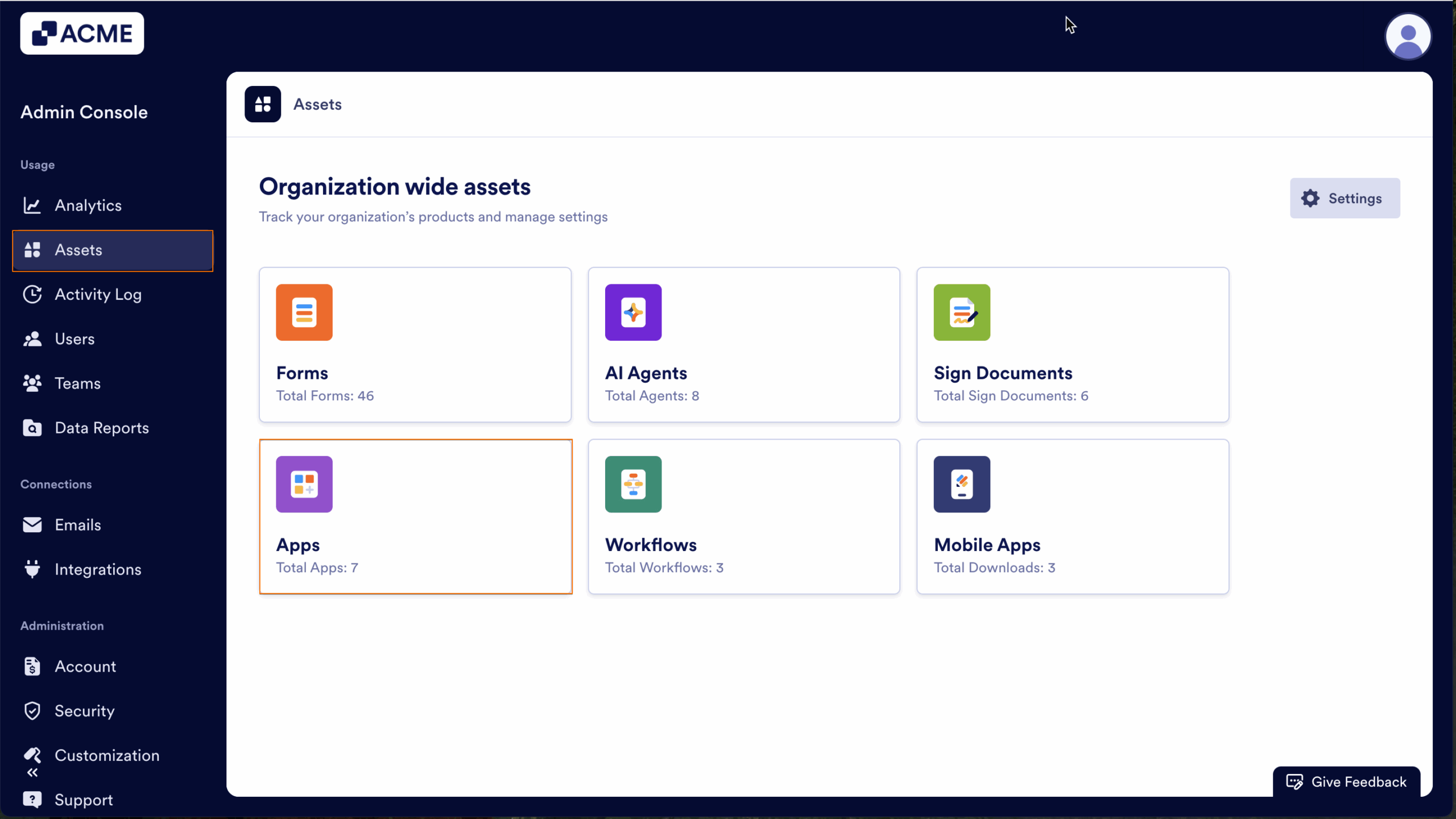The image size is (1456, 819).
Task: Open Analytics from the sidebar
Action: point(88,205)
